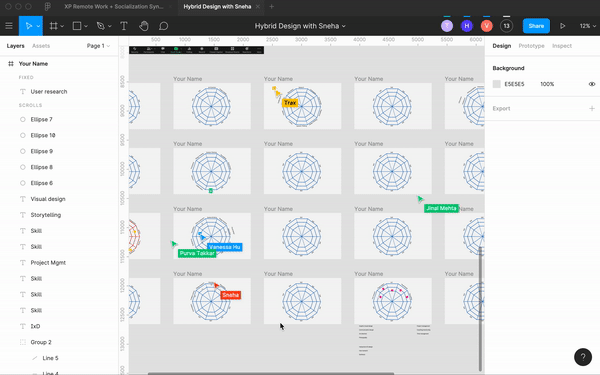Open Move tool options arrow
This screenshot has height=375, width=600.
click(x=38, y=26)
